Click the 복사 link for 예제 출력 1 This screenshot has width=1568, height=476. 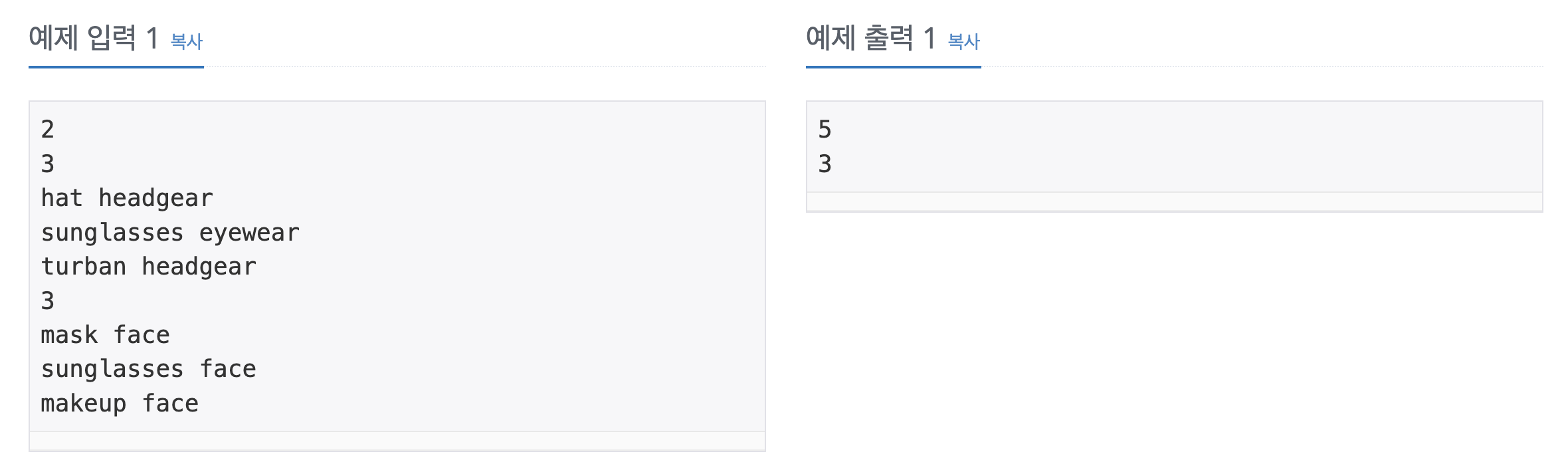coord(963,41)
